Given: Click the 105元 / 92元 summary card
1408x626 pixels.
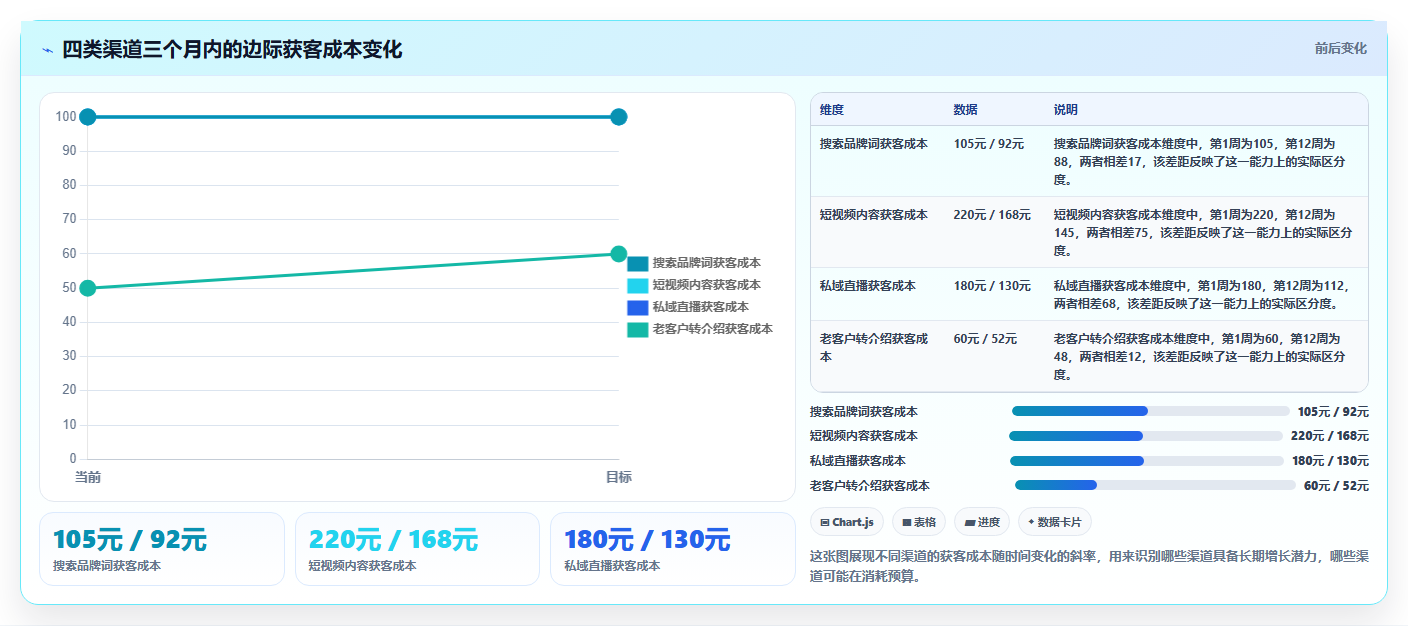Looking at the screenshot, I should pyautogui.click(x=162, y=549).
